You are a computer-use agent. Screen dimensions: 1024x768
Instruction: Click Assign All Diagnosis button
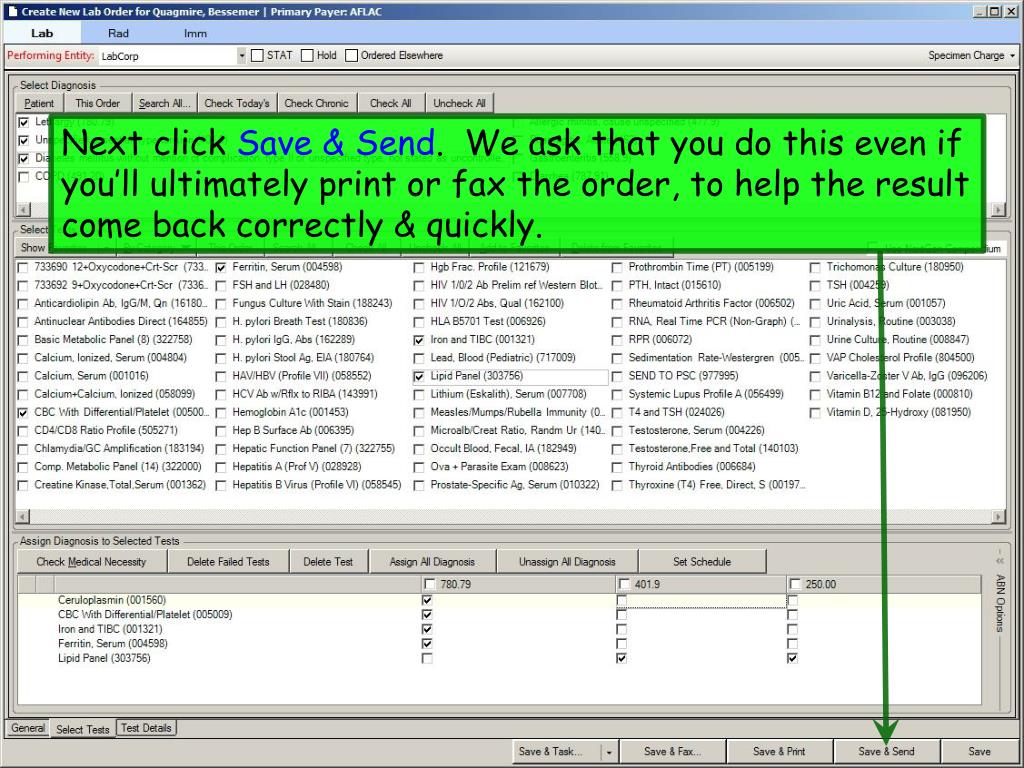[x=432, y=562]
